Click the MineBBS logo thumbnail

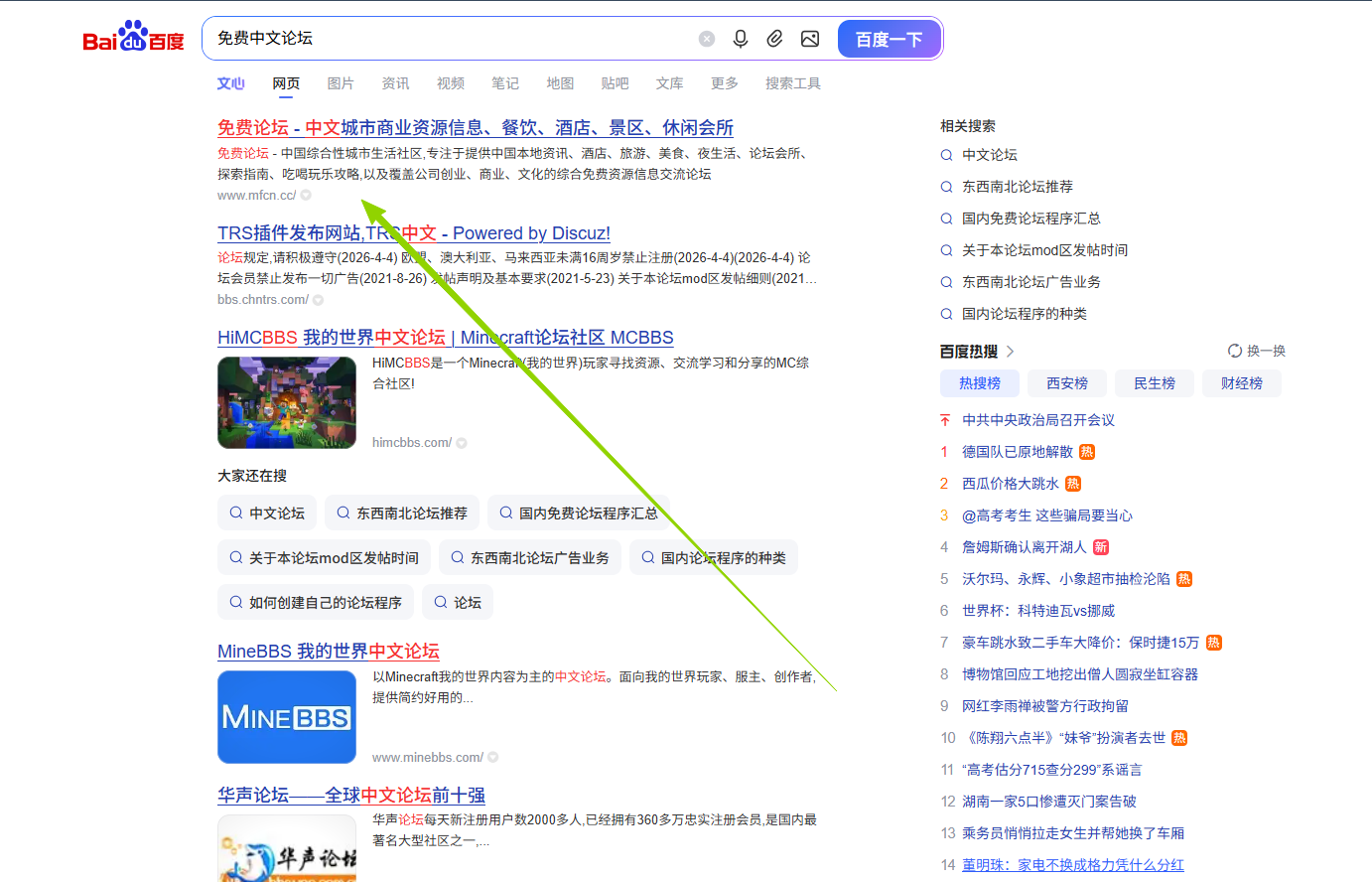coord(287,717)
